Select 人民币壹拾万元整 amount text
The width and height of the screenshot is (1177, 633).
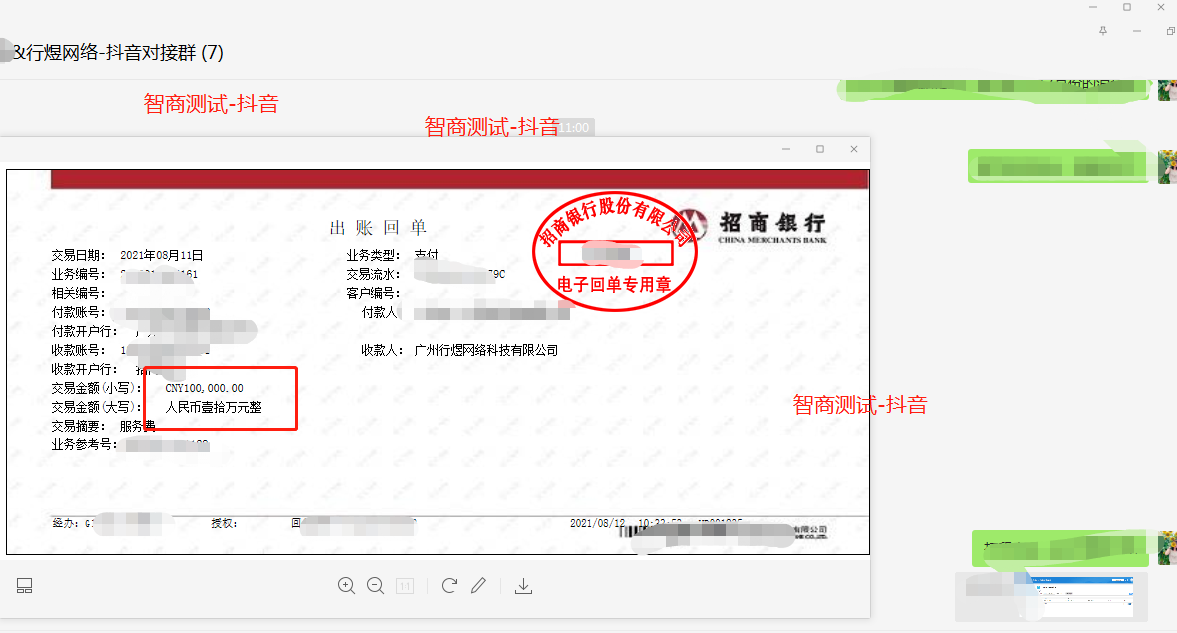tap(213, 407)
